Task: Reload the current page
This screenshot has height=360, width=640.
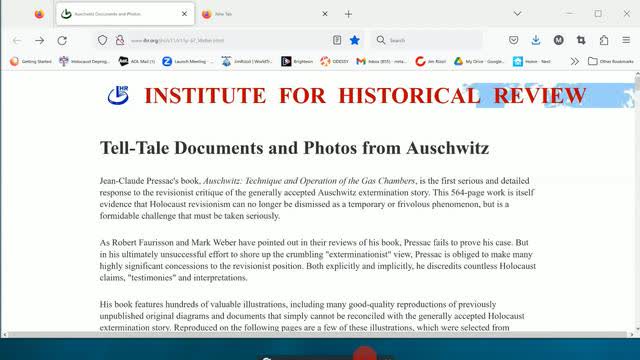Action: (x=62, y=40)
